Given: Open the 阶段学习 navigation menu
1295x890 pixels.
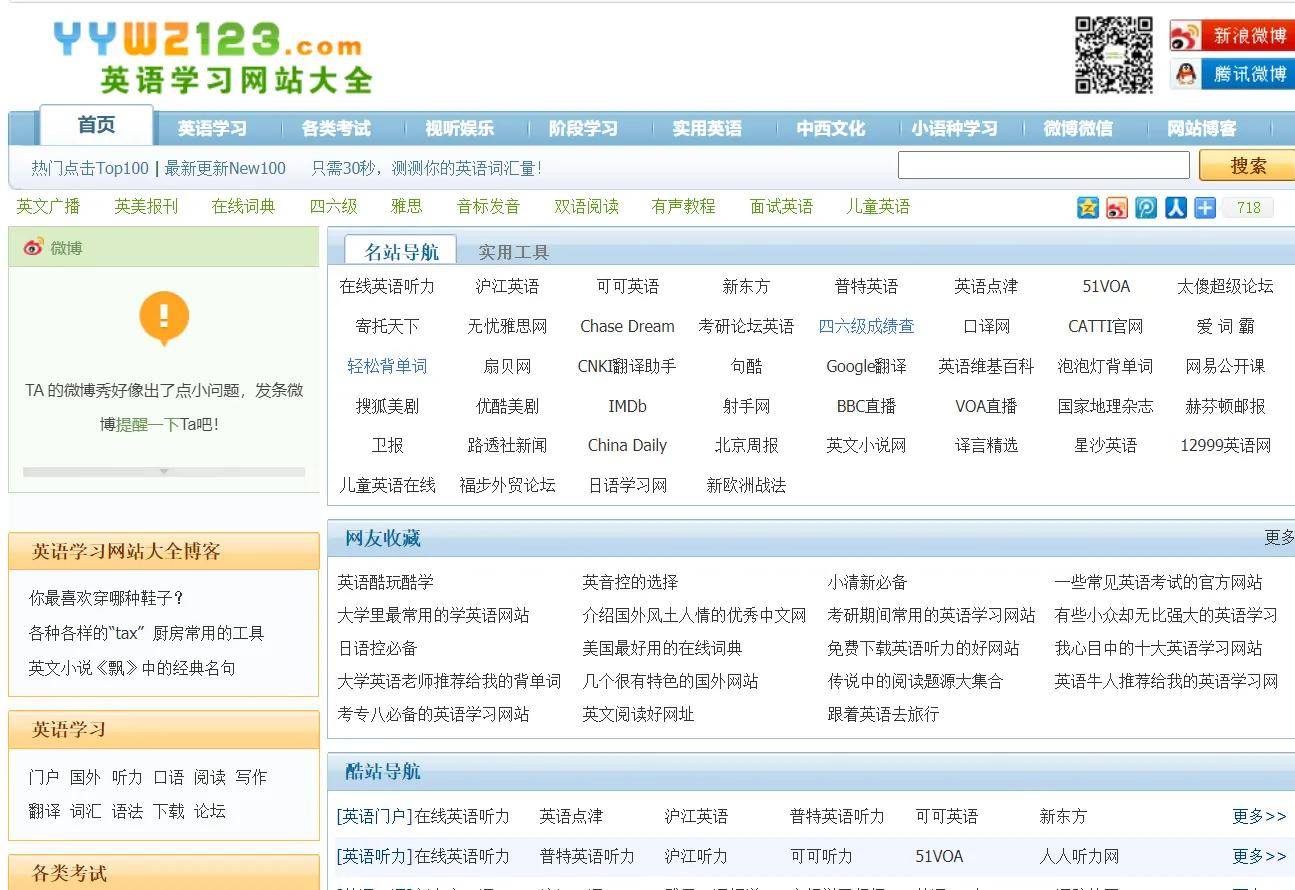Looking at the screenshot, I should coord(583,128).
